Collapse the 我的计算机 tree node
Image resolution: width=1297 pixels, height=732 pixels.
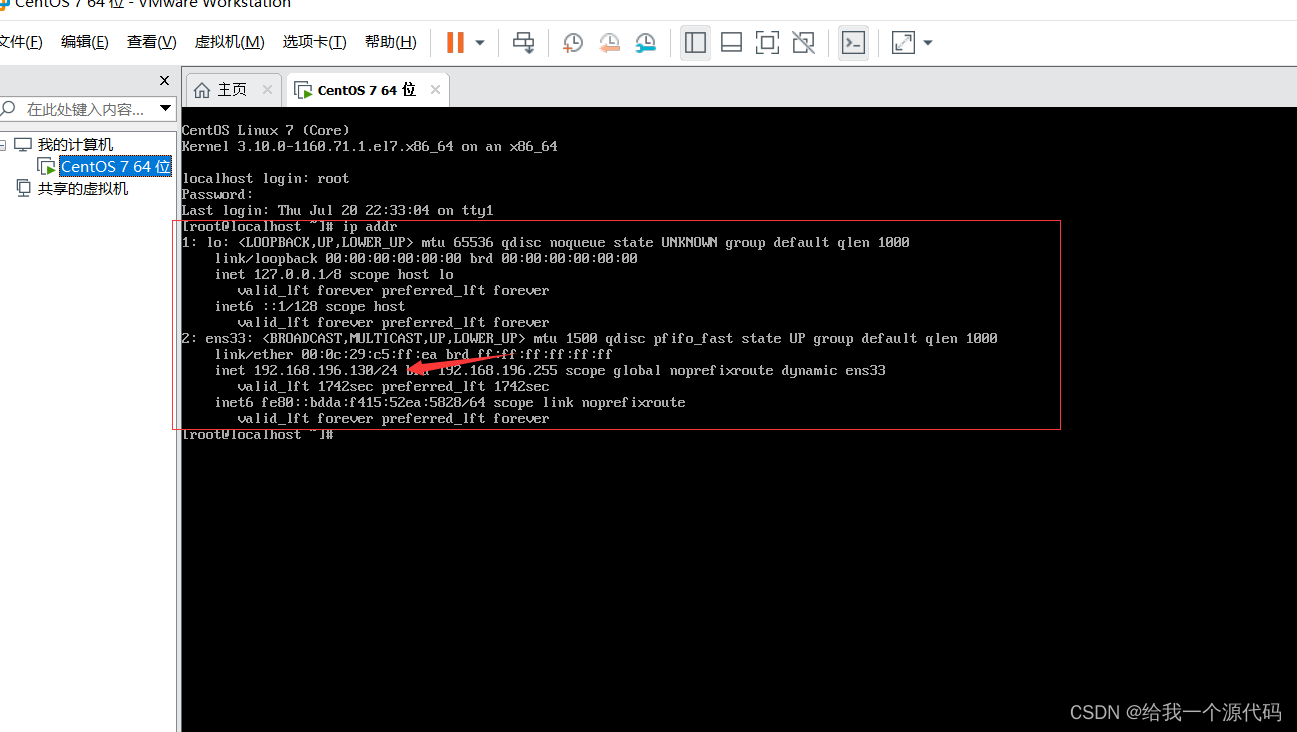[3, 145]
